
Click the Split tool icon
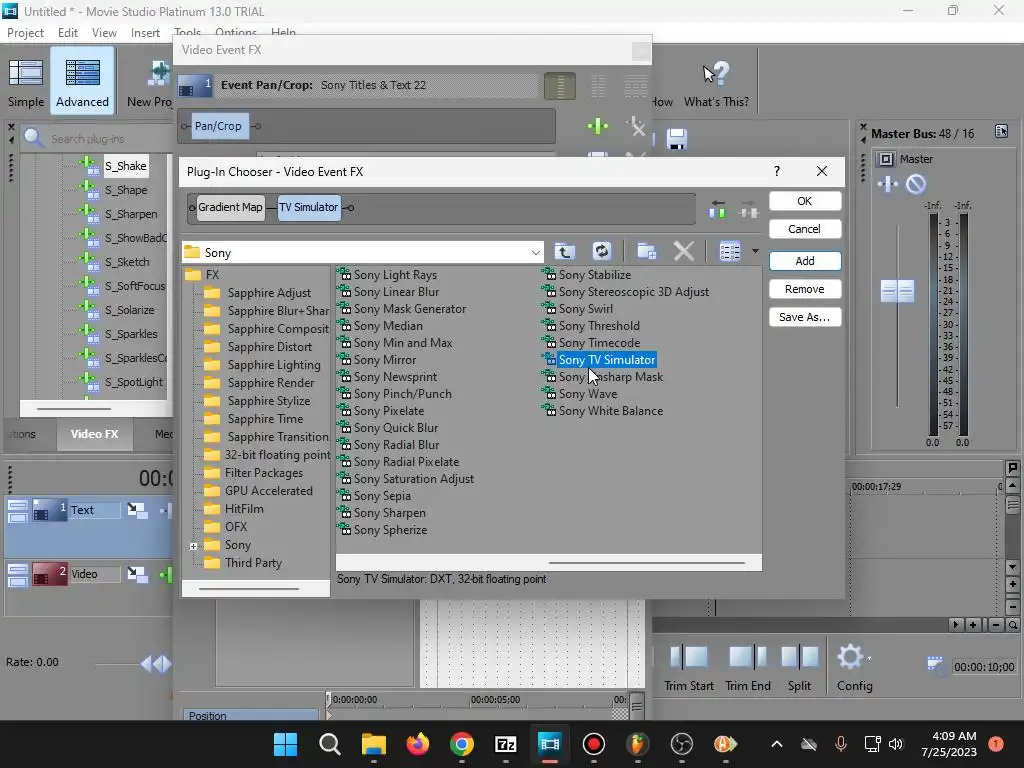point(799,657)
